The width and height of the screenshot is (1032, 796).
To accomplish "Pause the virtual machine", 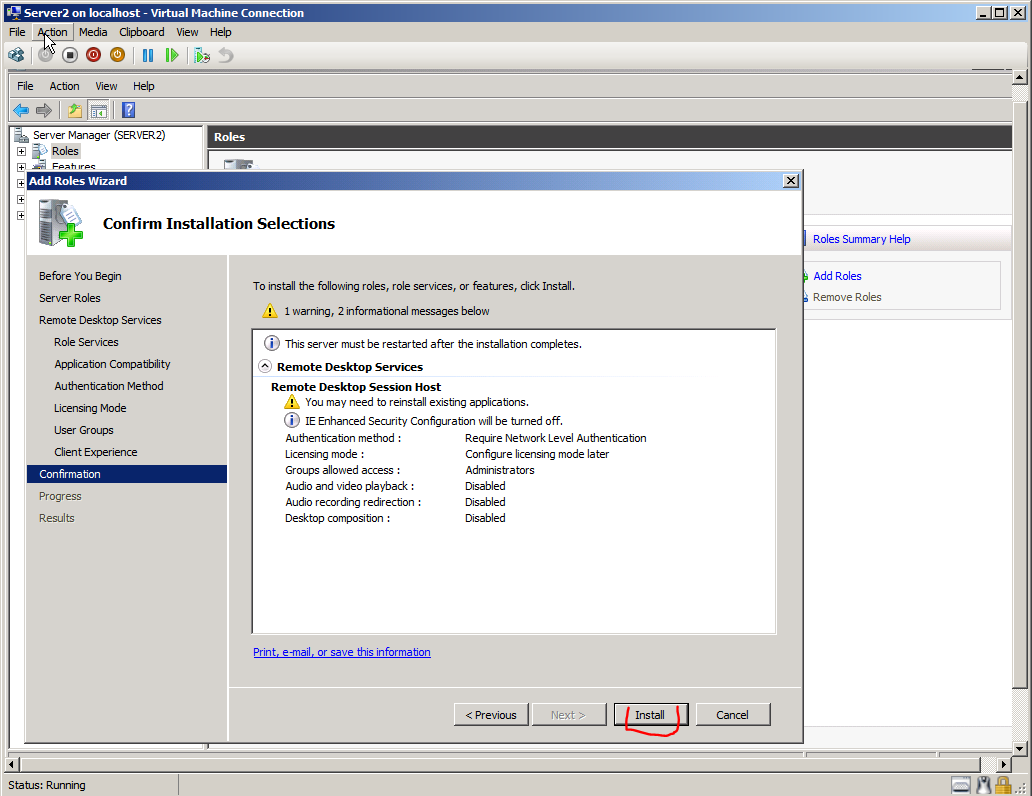I will (148, 55).
